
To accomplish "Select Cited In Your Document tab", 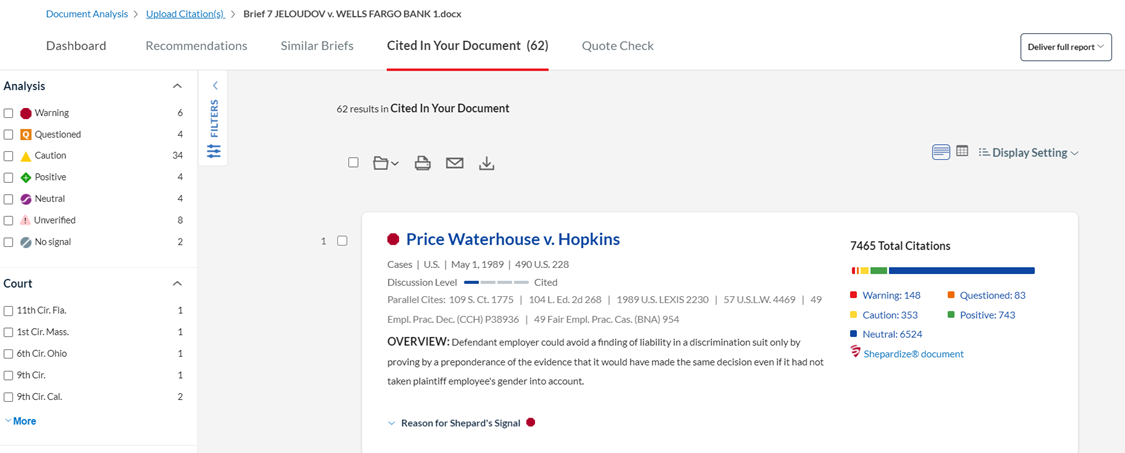I will click(467, 46).
